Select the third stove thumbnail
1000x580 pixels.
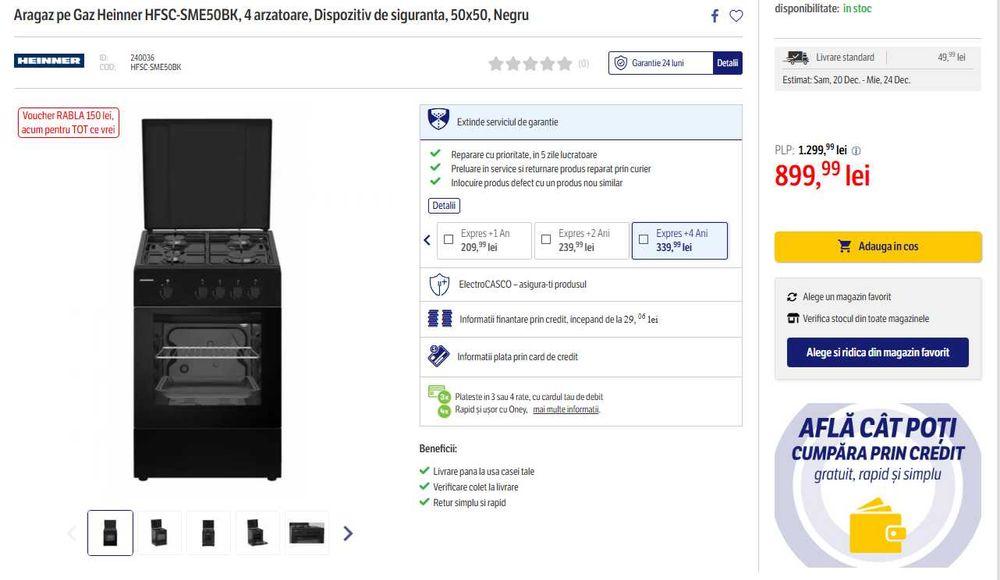(209, 533)
